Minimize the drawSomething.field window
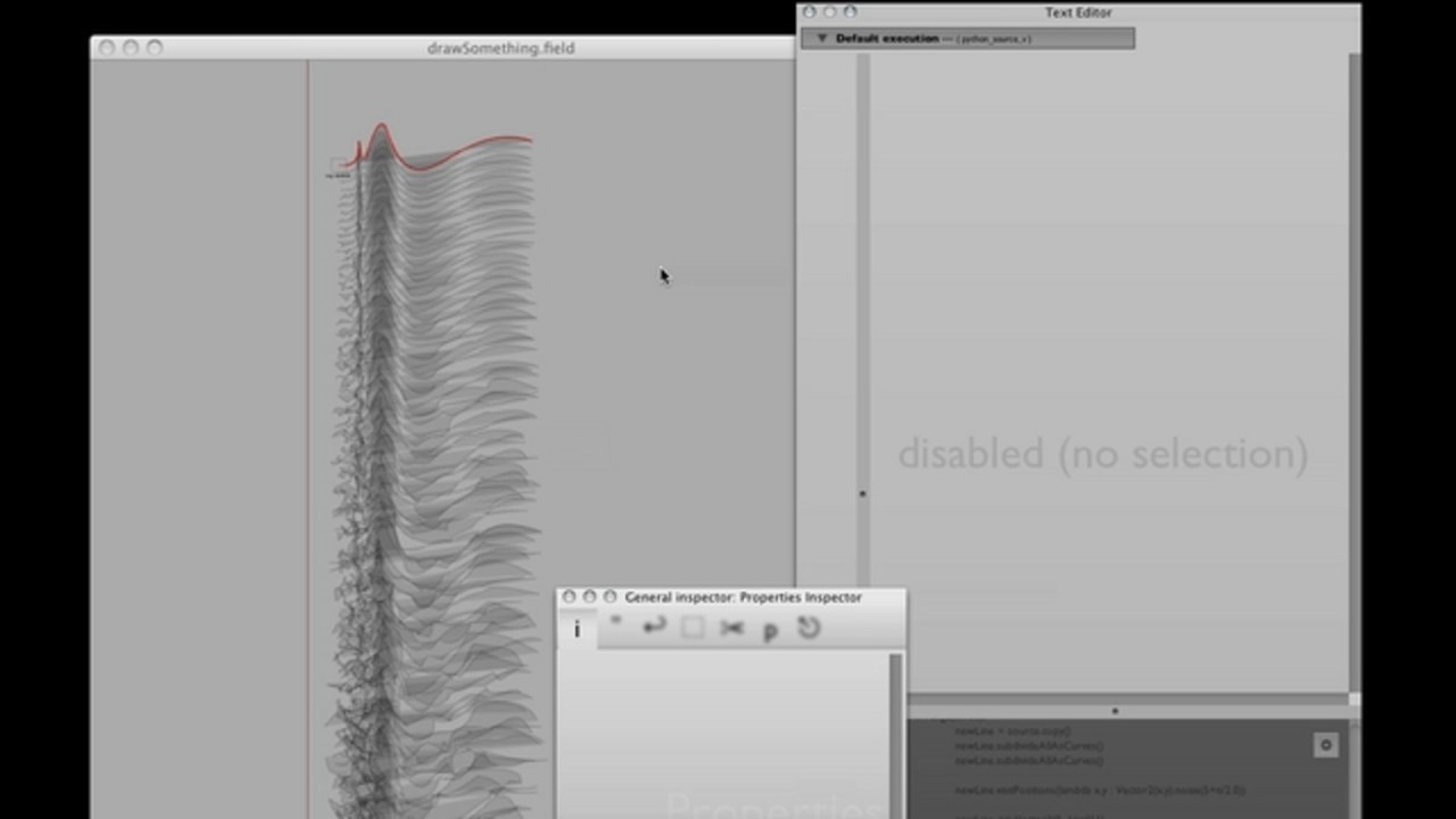The width and height of the screenshot is (1456, 819). point(130,48)
